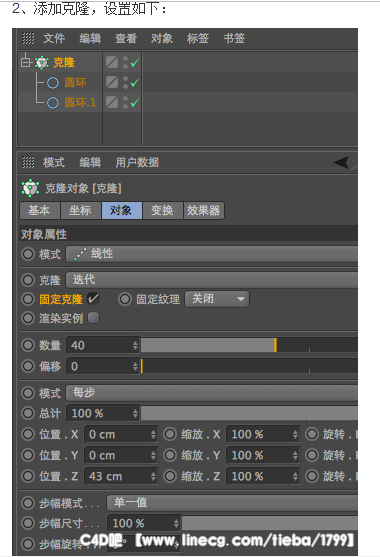The width and height of the screenshot is (380, 557).
Task: Switch to the 基本 tab
Action: coord(40,211)
